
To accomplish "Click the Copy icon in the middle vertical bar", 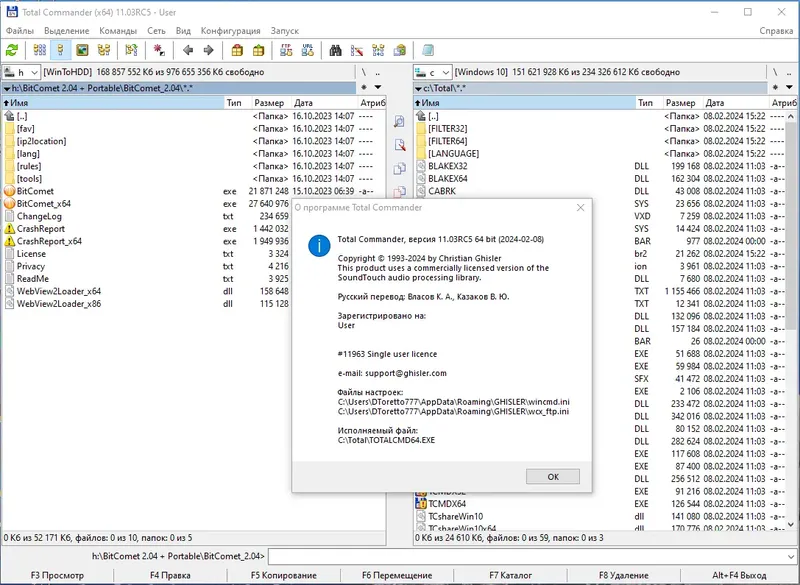I will tap(399, 168).
